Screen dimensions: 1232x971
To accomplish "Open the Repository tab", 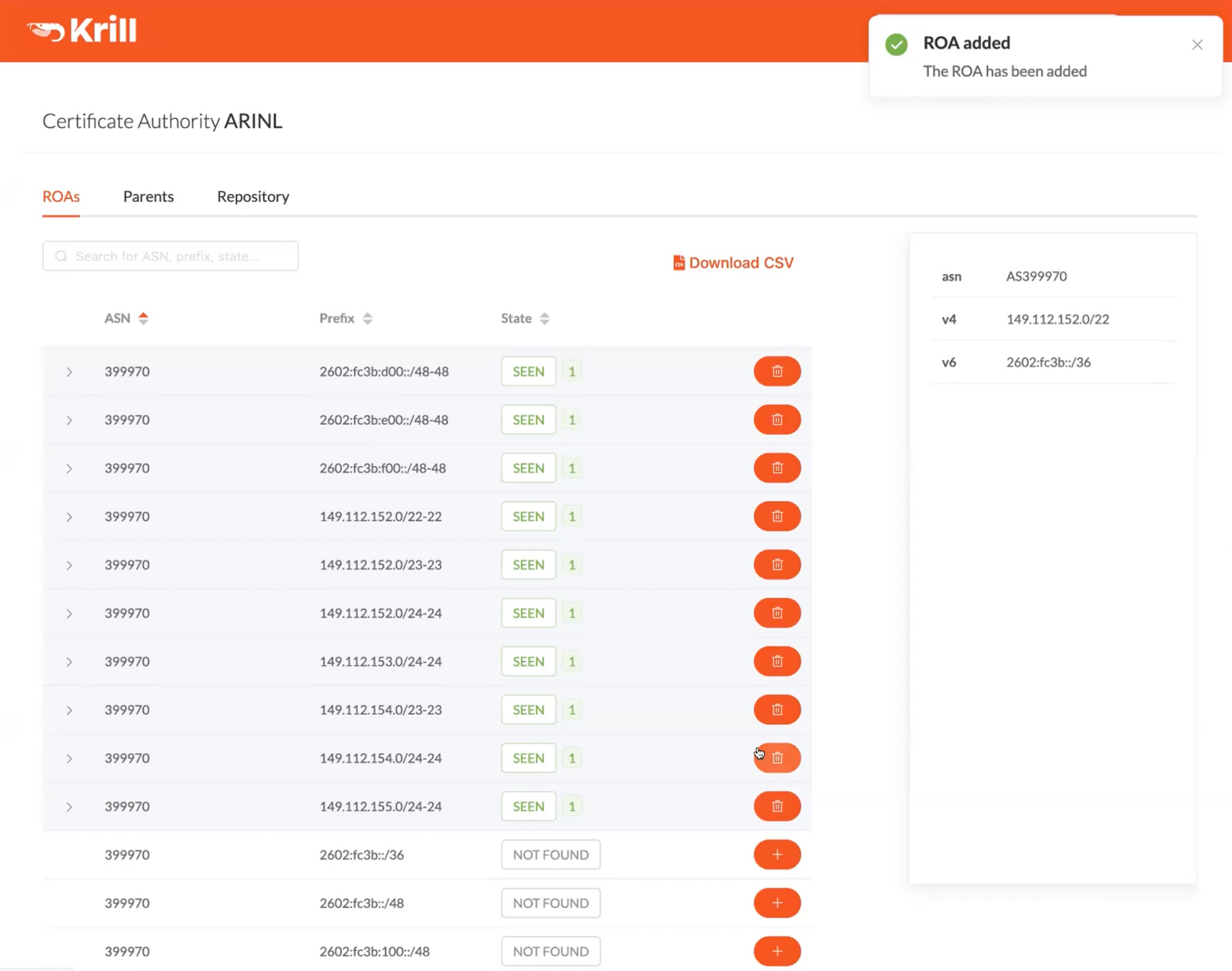I will (253, 196).
